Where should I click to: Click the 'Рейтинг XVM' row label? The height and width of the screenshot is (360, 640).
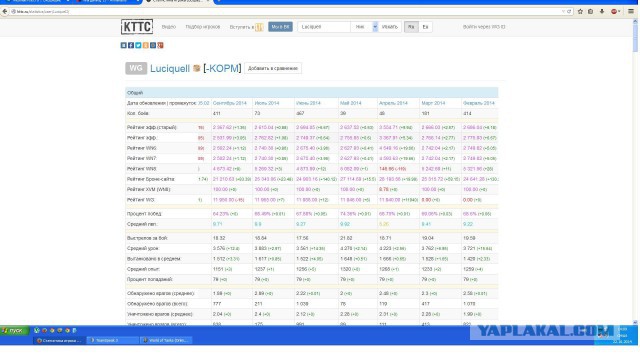(149, 189)
